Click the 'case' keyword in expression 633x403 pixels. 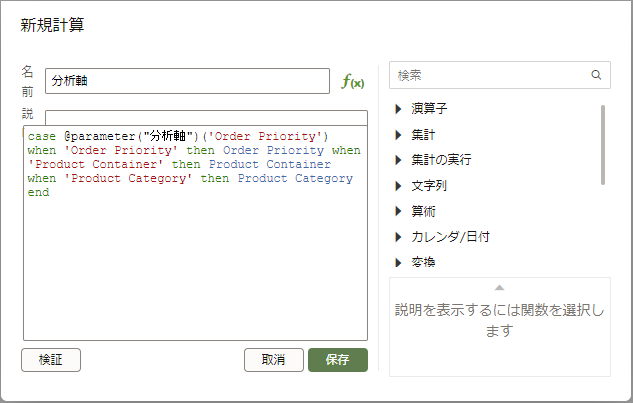(x=42, y=136)
